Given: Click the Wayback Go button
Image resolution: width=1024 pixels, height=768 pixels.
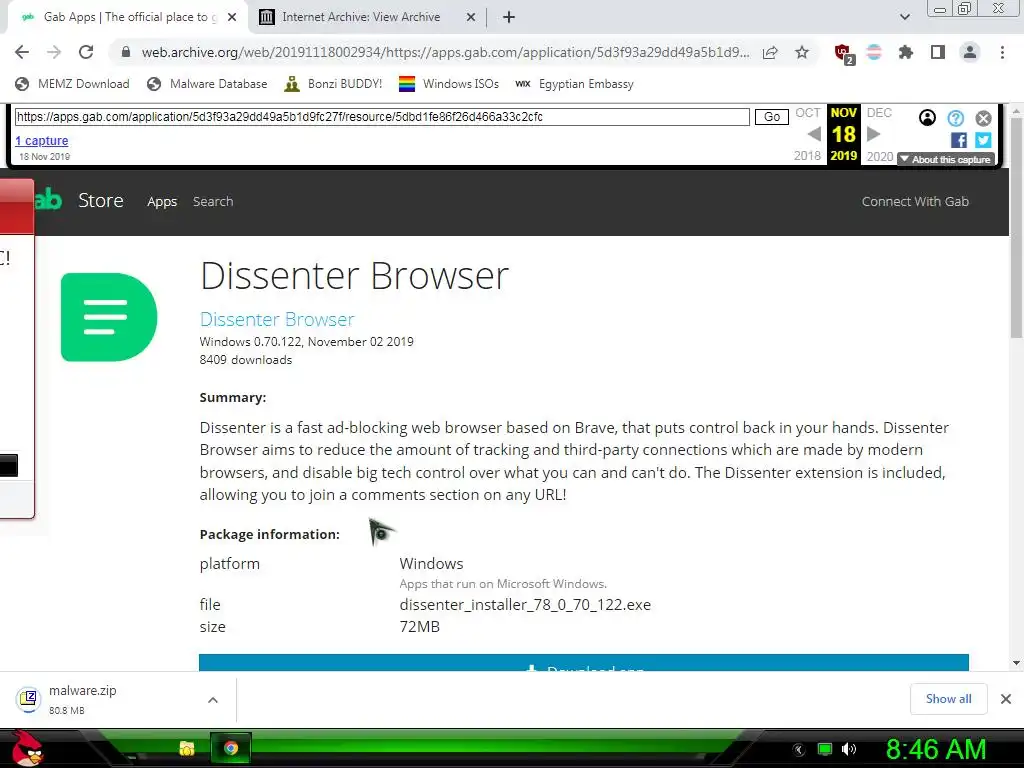Looking at the screenshot, I should 771,117.
